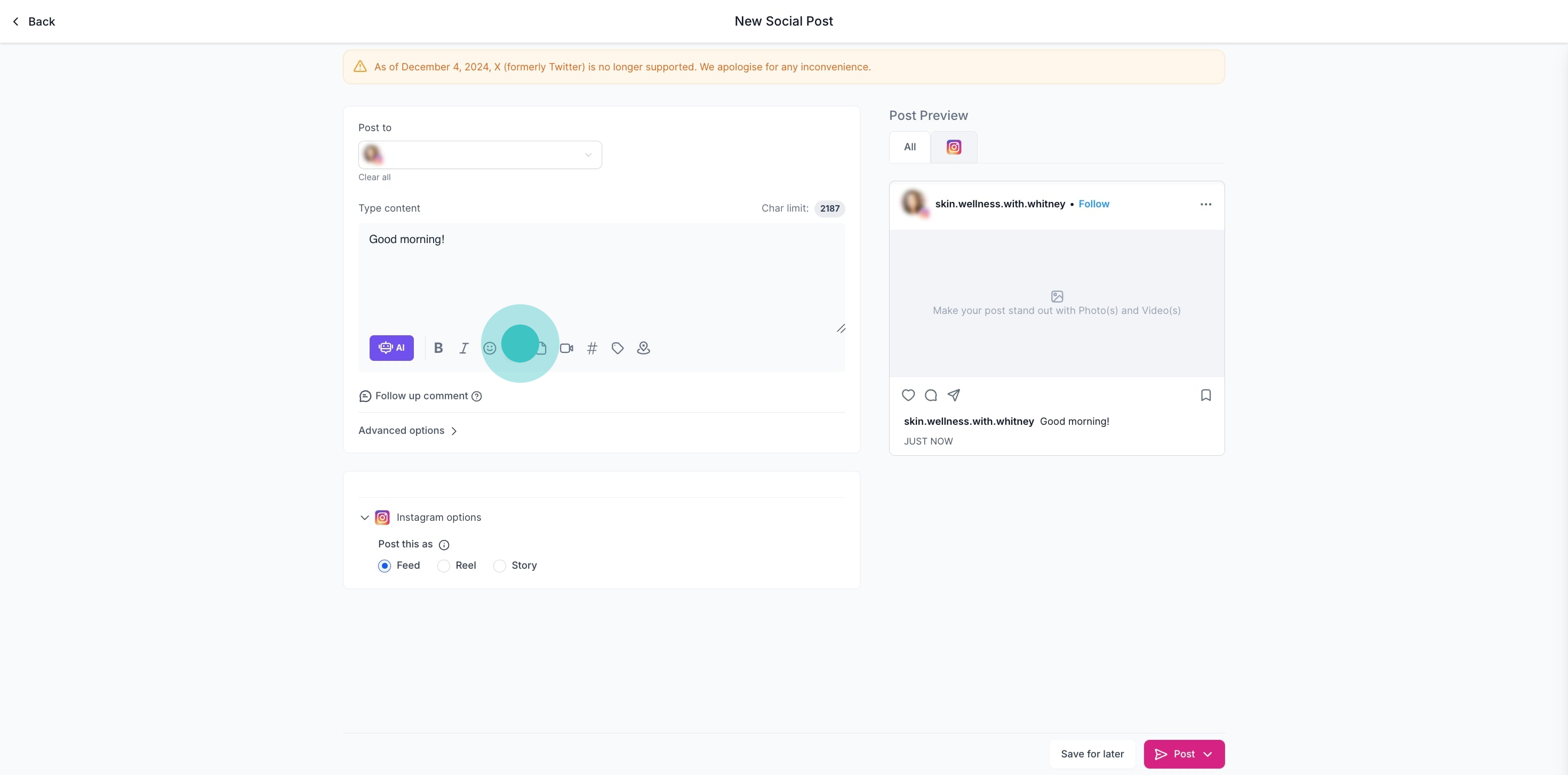The height and width of the screenshot is (775, 1568).
Task: Click the Clear all link
Action: tap(374, 177)
